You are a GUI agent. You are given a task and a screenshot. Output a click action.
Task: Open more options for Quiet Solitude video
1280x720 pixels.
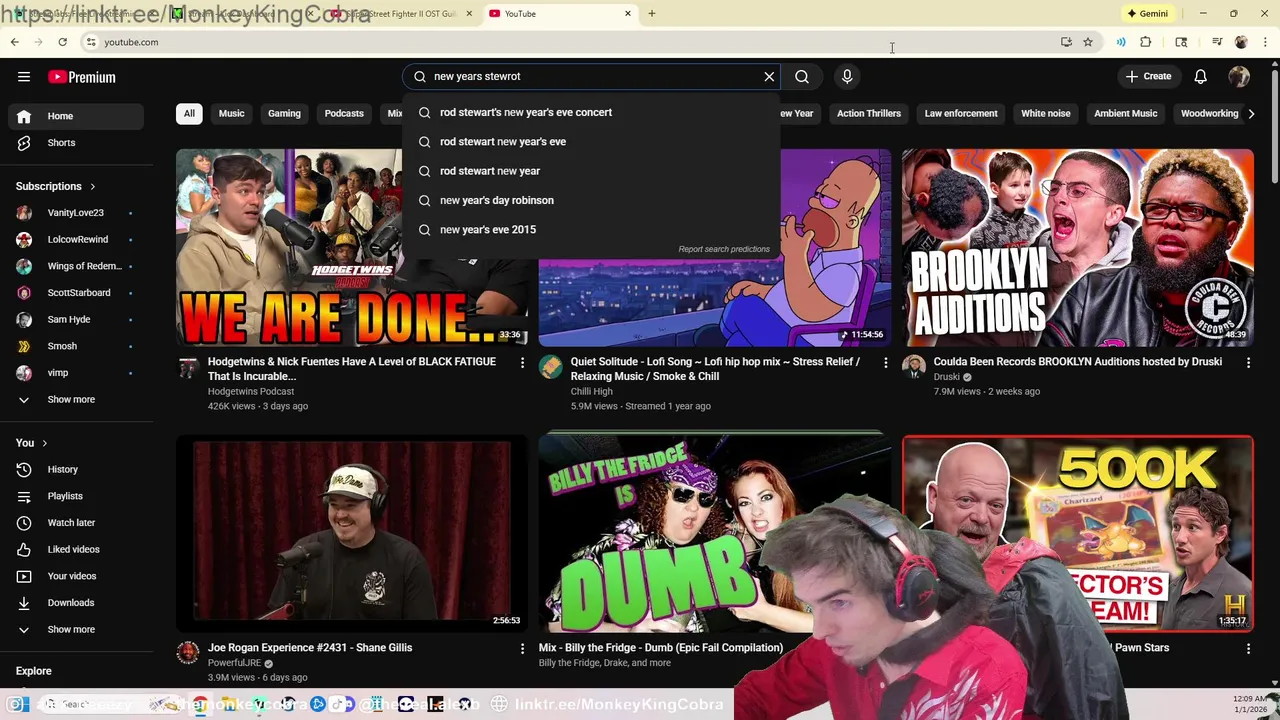(885, 362)
